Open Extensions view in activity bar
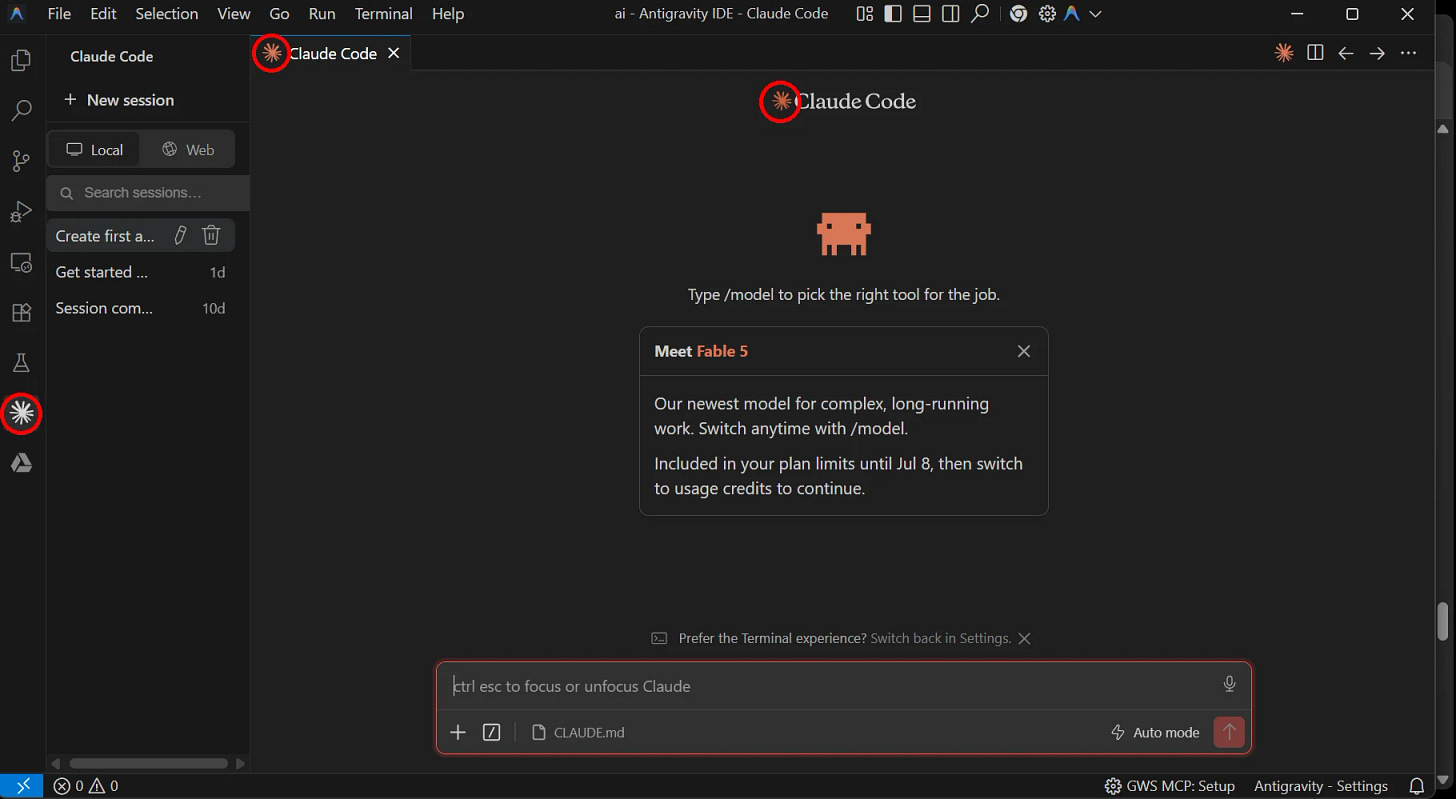 tap(21, 312)
